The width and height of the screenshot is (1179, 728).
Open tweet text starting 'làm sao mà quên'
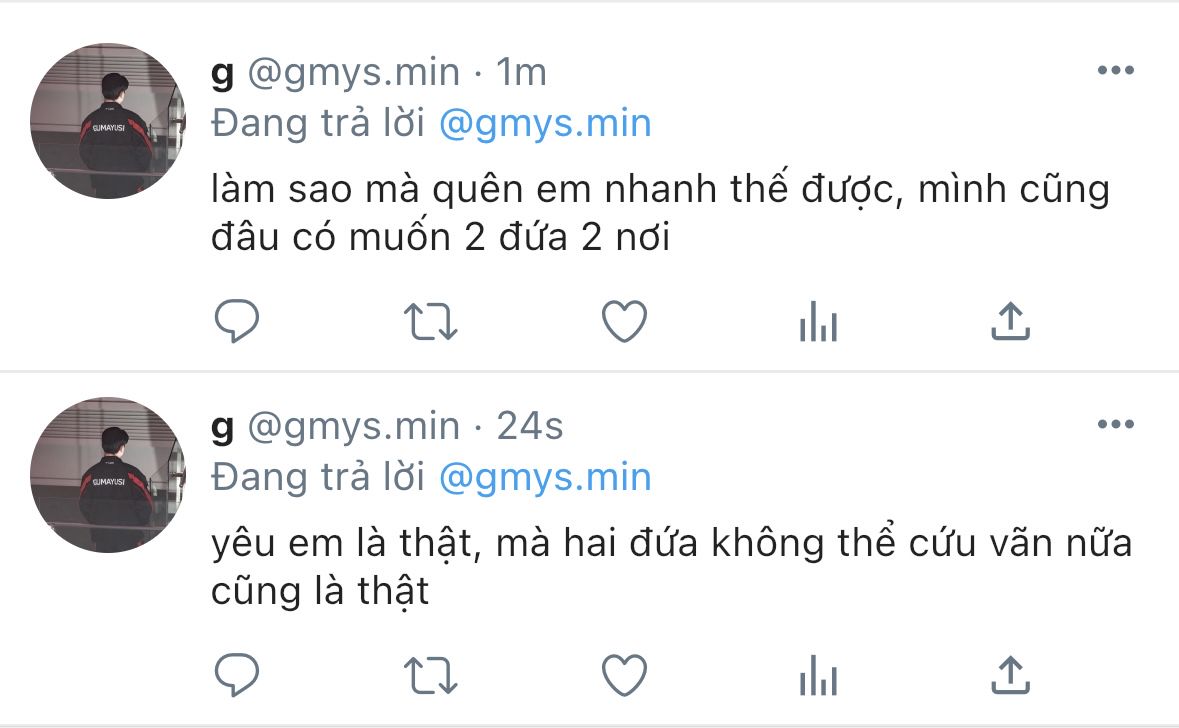tap(660, 213)
